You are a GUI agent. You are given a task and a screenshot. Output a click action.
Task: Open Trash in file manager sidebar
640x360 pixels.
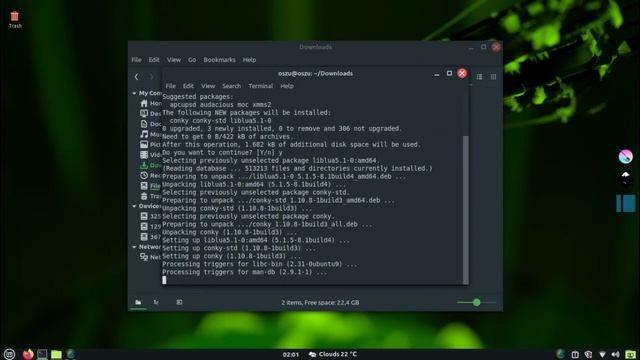[151, 196]
